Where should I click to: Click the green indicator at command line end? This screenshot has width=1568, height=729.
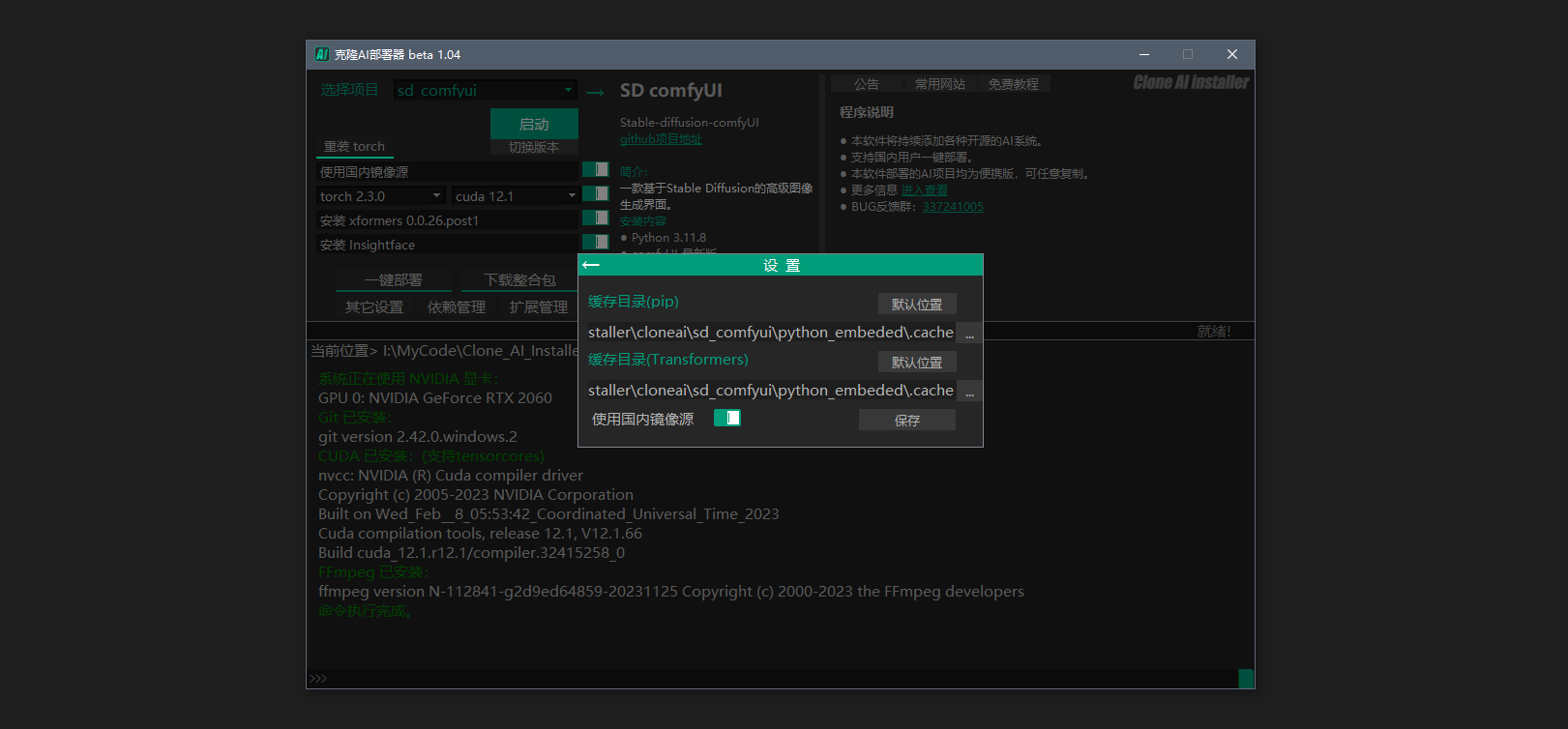[x=1246, y=679]
